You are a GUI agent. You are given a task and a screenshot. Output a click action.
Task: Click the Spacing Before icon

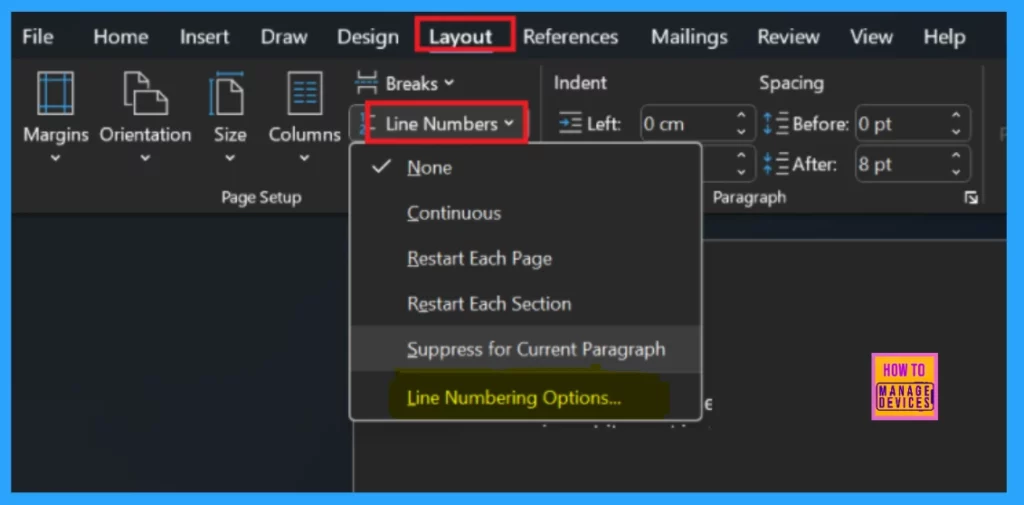pyautogui.click(x=776, y=123)
